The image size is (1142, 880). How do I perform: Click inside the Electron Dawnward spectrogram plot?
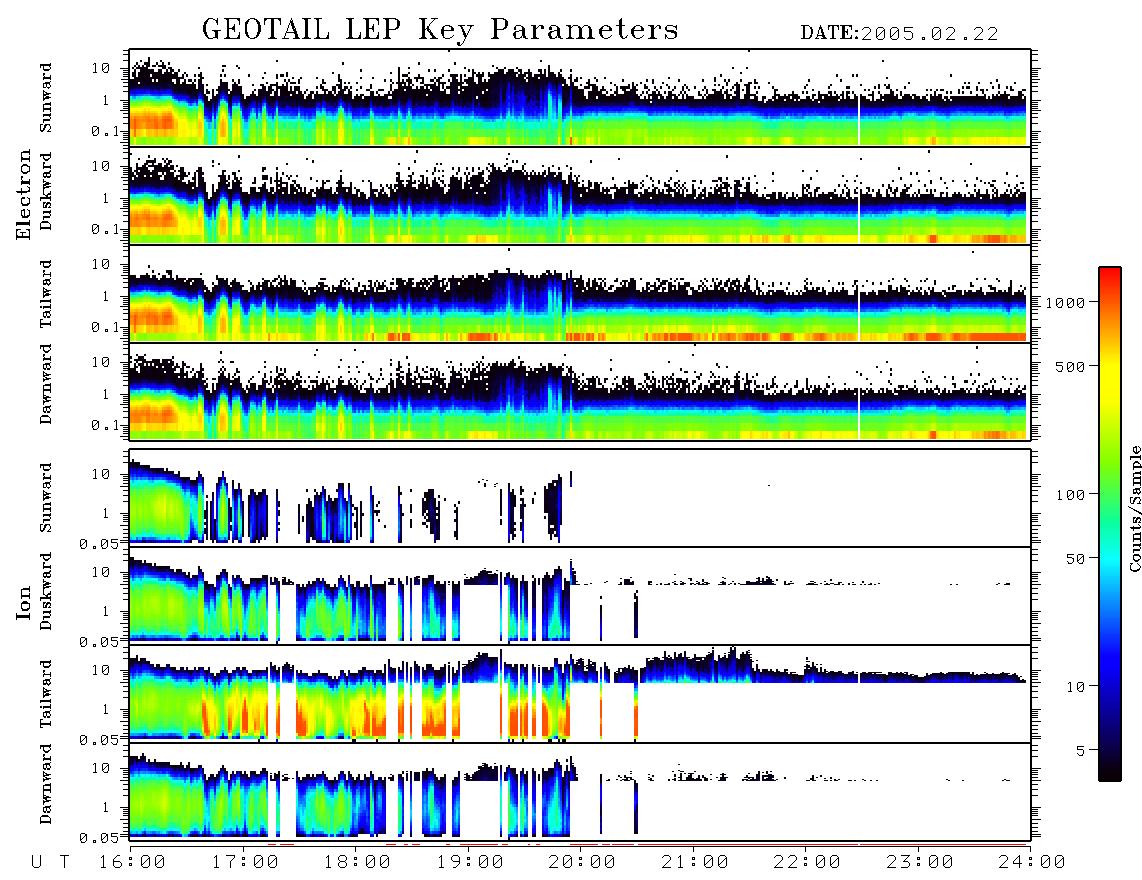pos(580,391)
